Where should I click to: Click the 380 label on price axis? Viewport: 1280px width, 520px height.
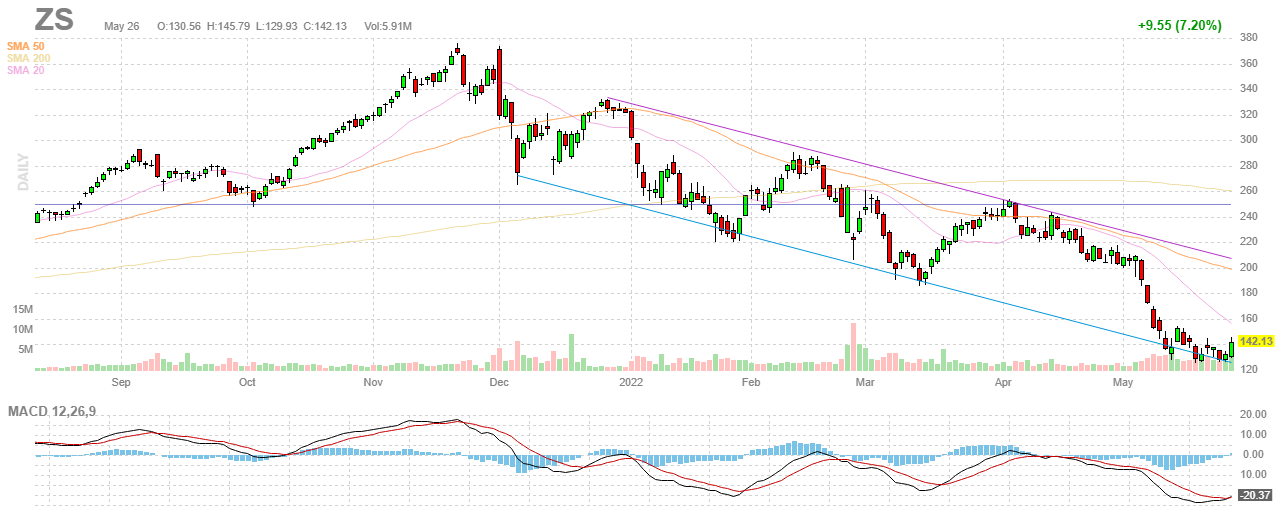1249,38
